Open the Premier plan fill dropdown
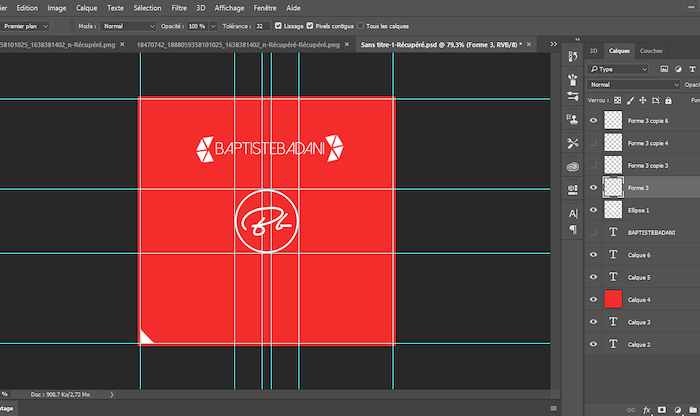 click(25, 26)
